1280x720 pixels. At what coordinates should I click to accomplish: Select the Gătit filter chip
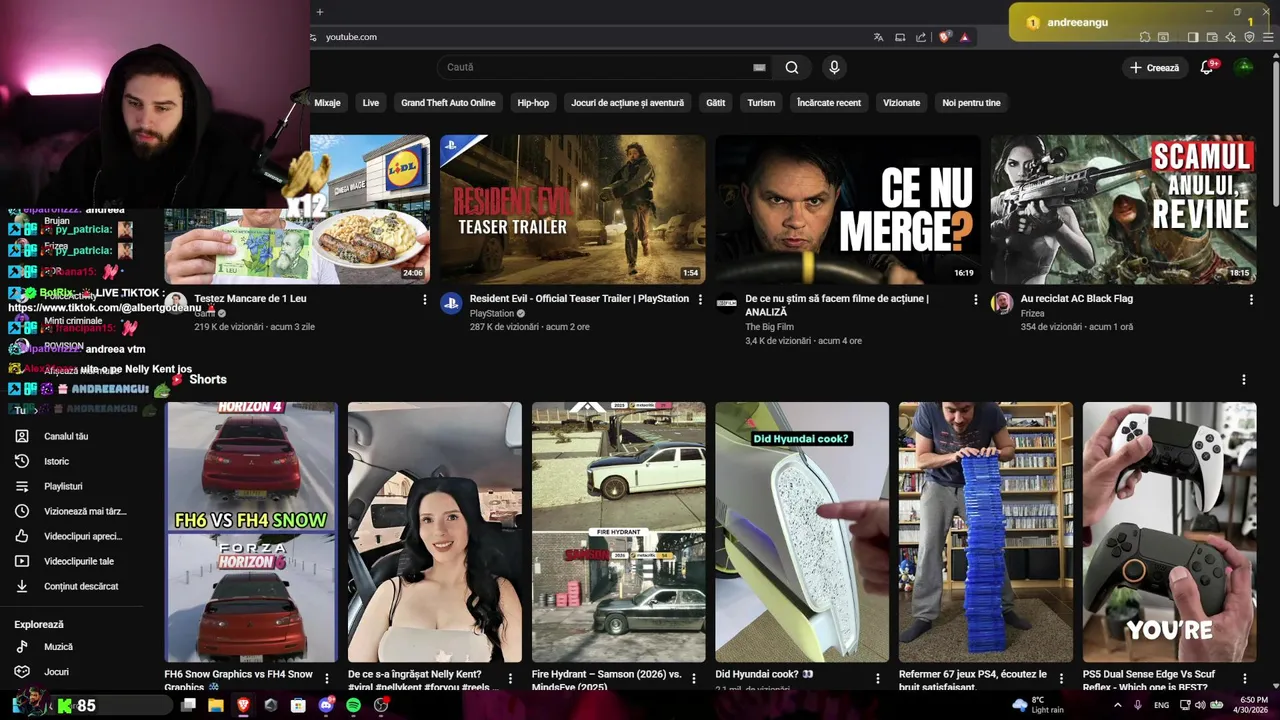[x=716, y=103]
